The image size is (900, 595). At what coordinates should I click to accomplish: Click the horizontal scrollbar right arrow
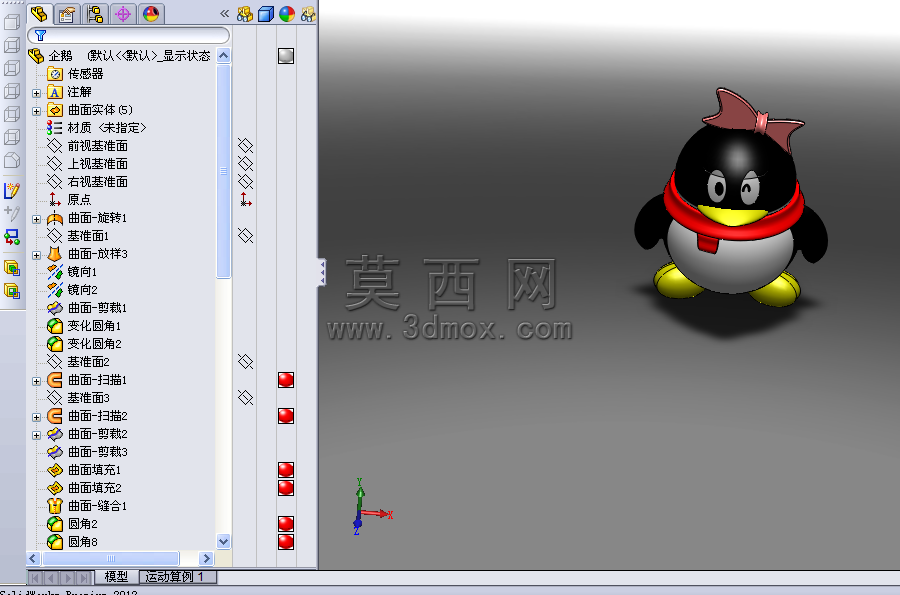[x=206, y=558]
